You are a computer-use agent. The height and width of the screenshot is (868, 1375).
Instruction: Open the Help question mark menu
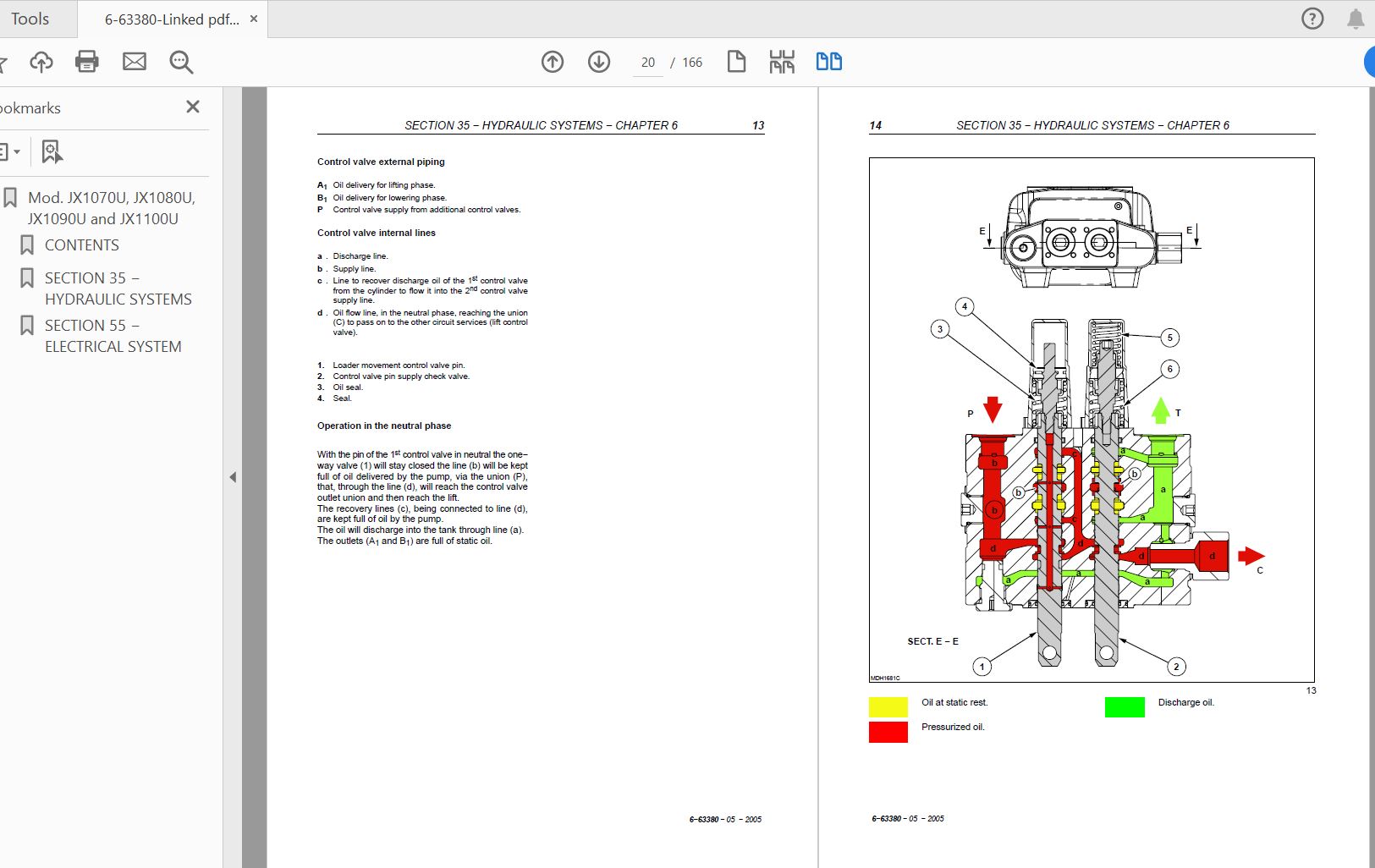click(1312, 19)
